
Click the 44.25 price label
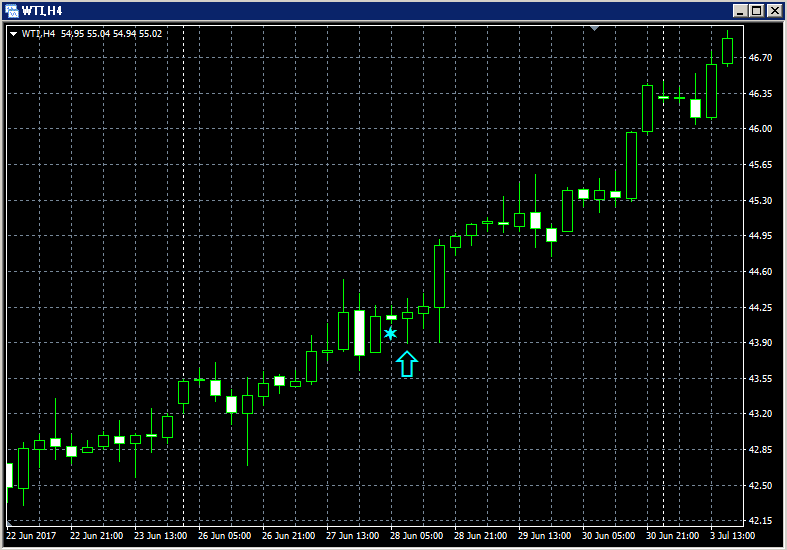(760, 307)
